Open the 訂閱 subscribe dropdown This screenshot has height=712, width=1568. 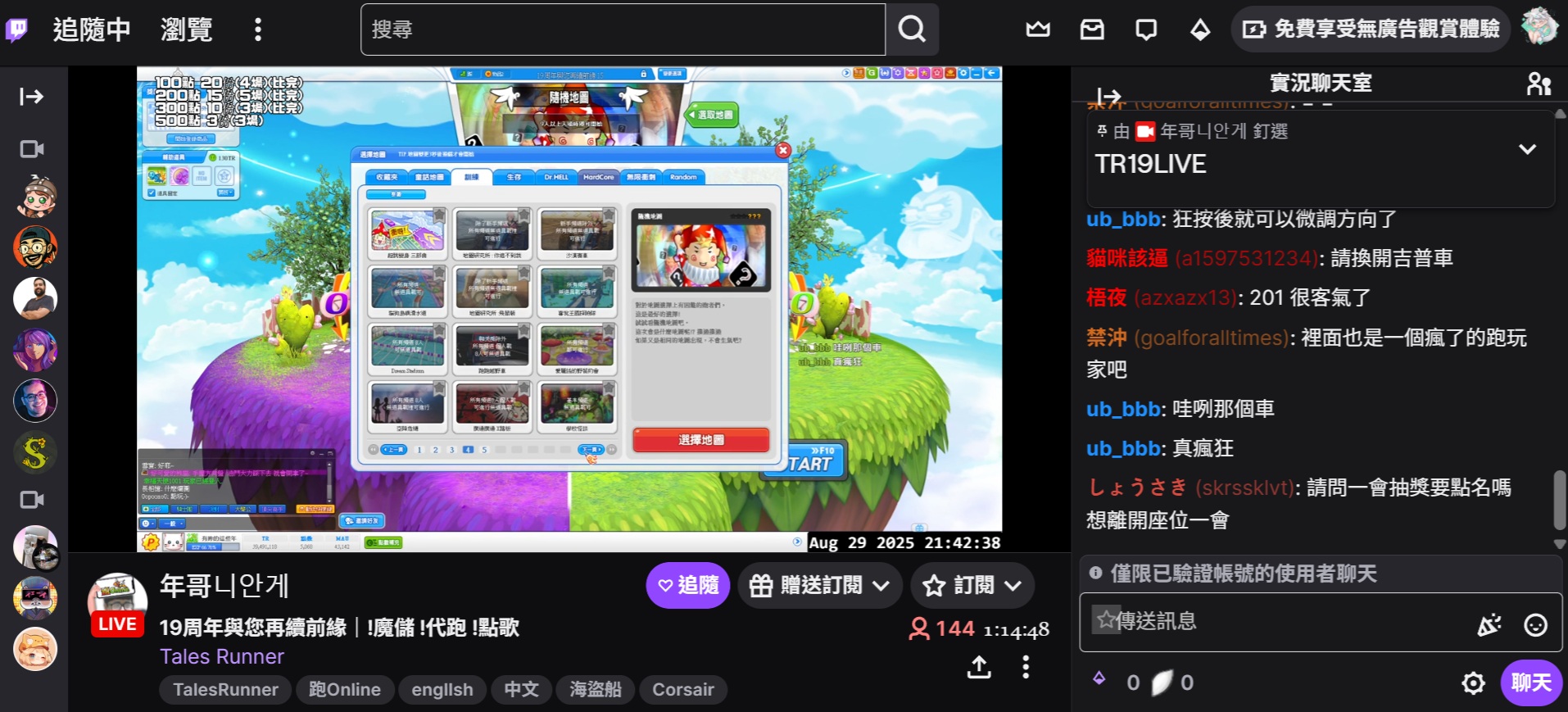(972, 585)
